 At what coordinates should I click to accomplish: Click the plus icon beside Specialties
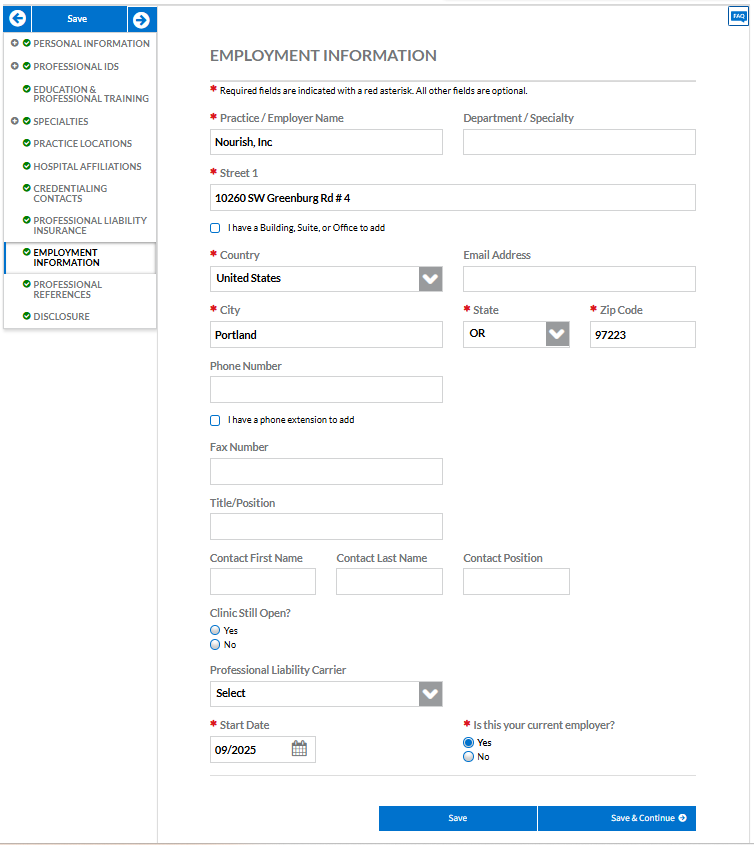click(14, 122)
